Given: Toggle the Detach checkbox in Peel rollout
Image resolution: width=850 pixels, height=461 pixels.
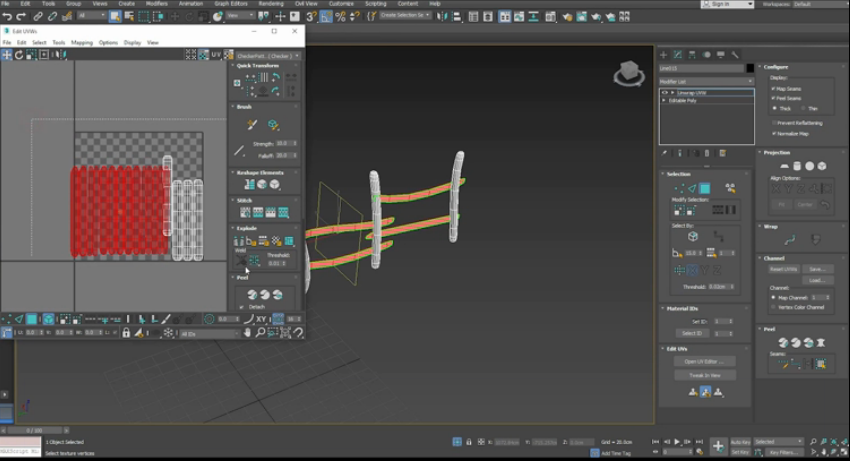Looking at the screenshot, I should [x=242, y=307].
